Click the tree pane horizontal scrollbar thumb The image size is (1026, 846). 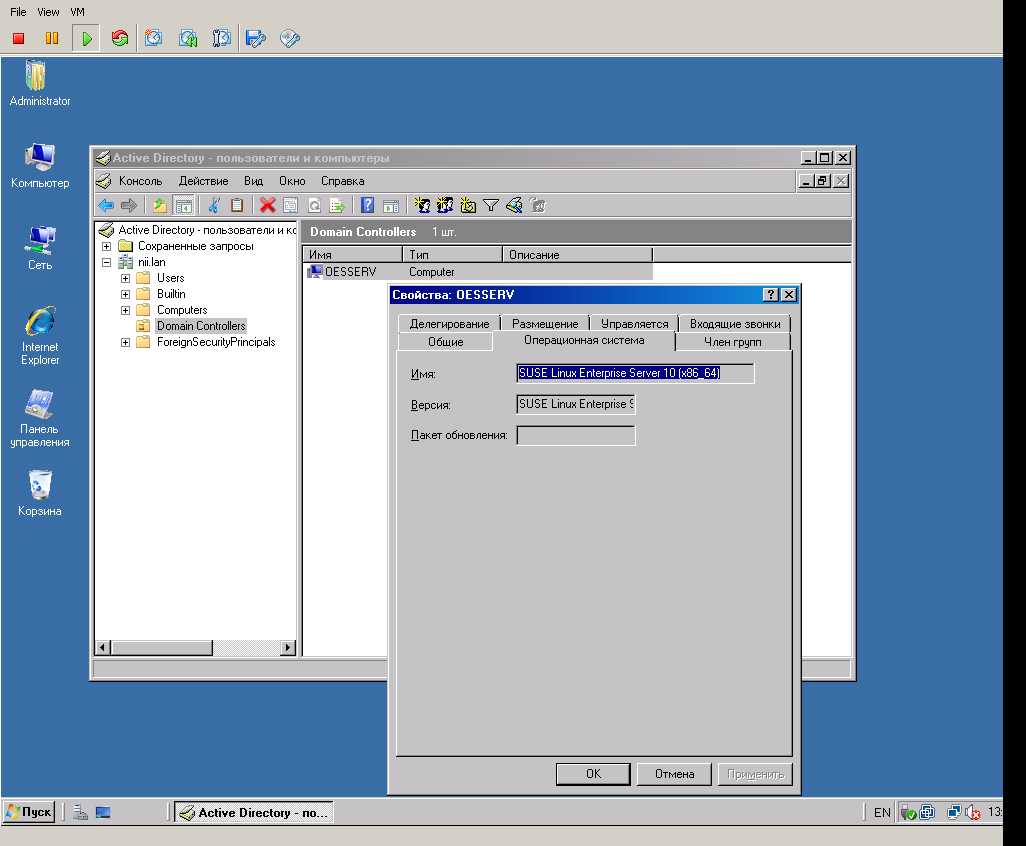pos(162,648)
